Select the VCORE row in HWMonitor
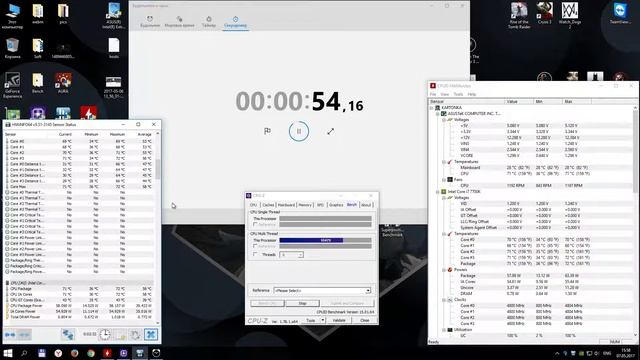640x360 pixels. click(x=531, y=156)
